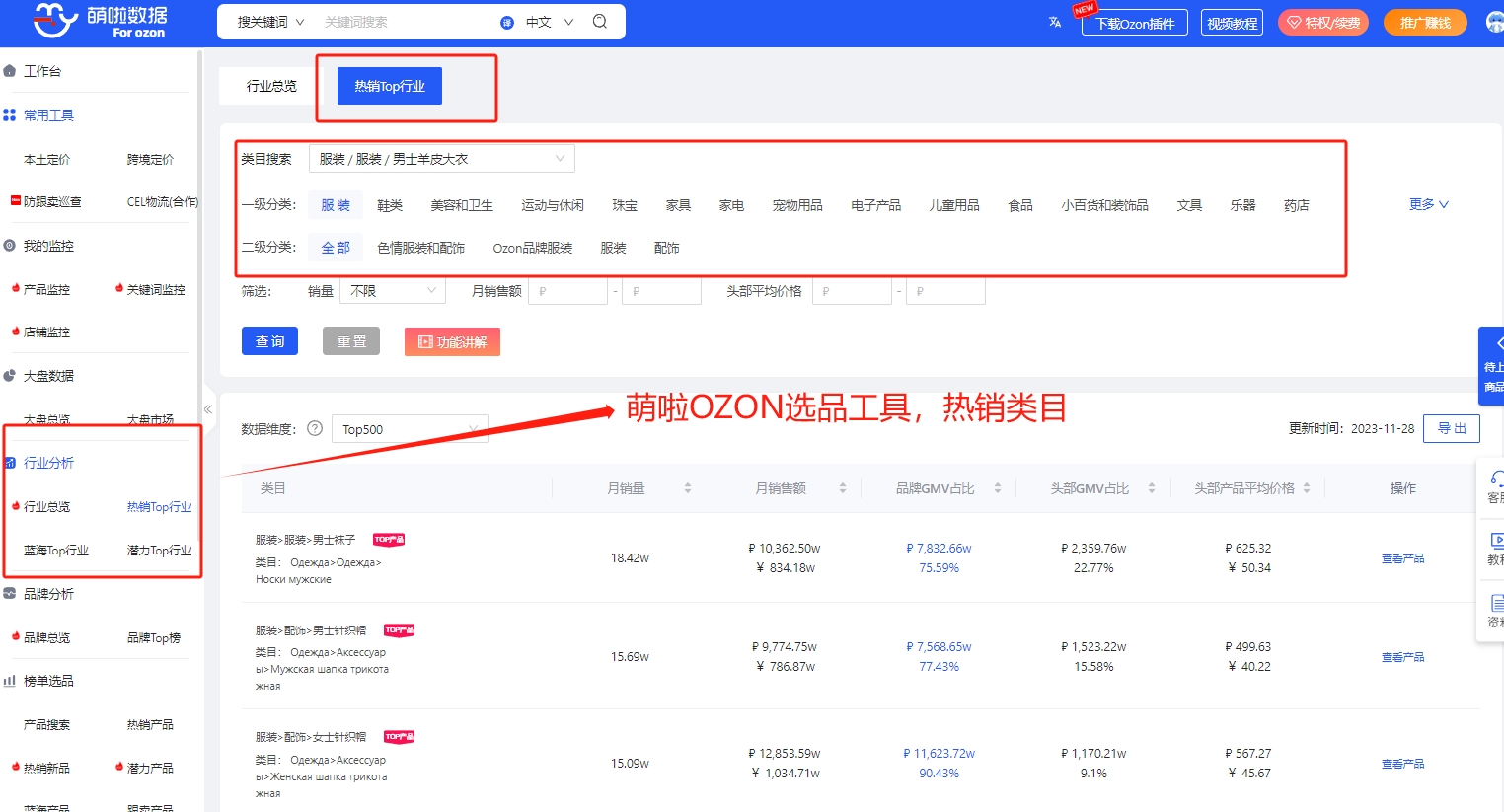This screenshot has width=1504, height=812.
Task: Select second-level category Ozon品牌服装
Action: [x=533, y=248]
